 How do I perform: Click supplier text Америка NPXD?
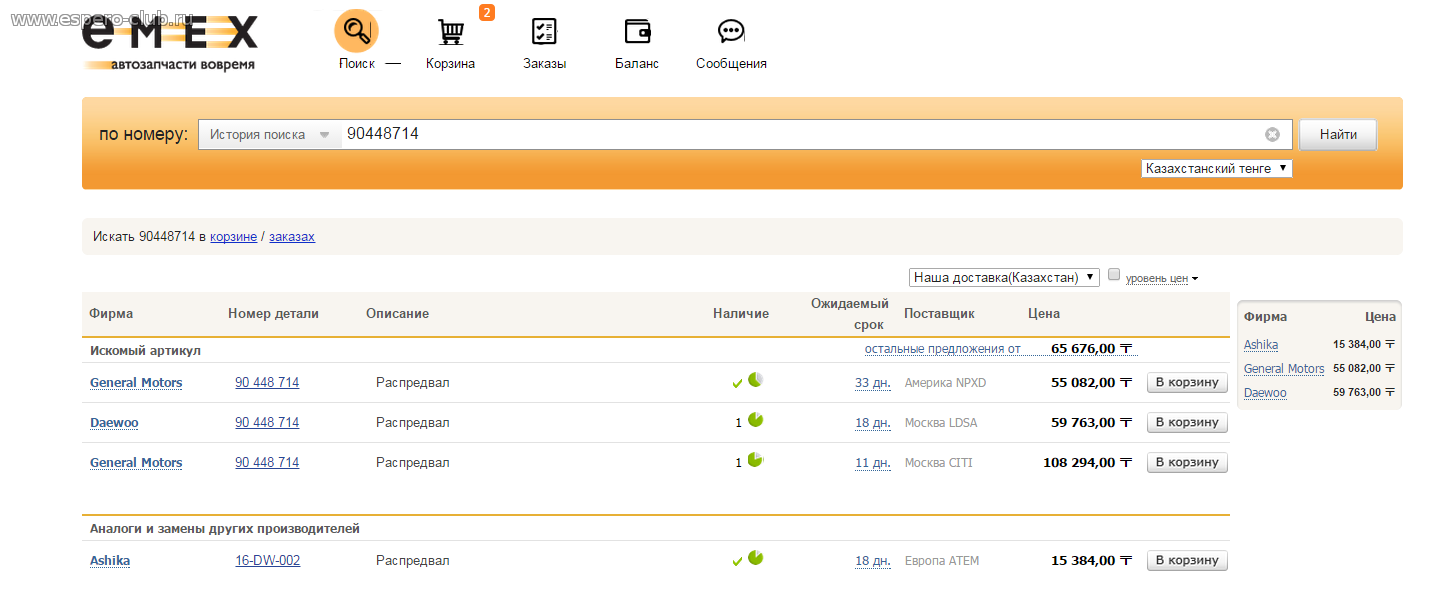(945, 383)
